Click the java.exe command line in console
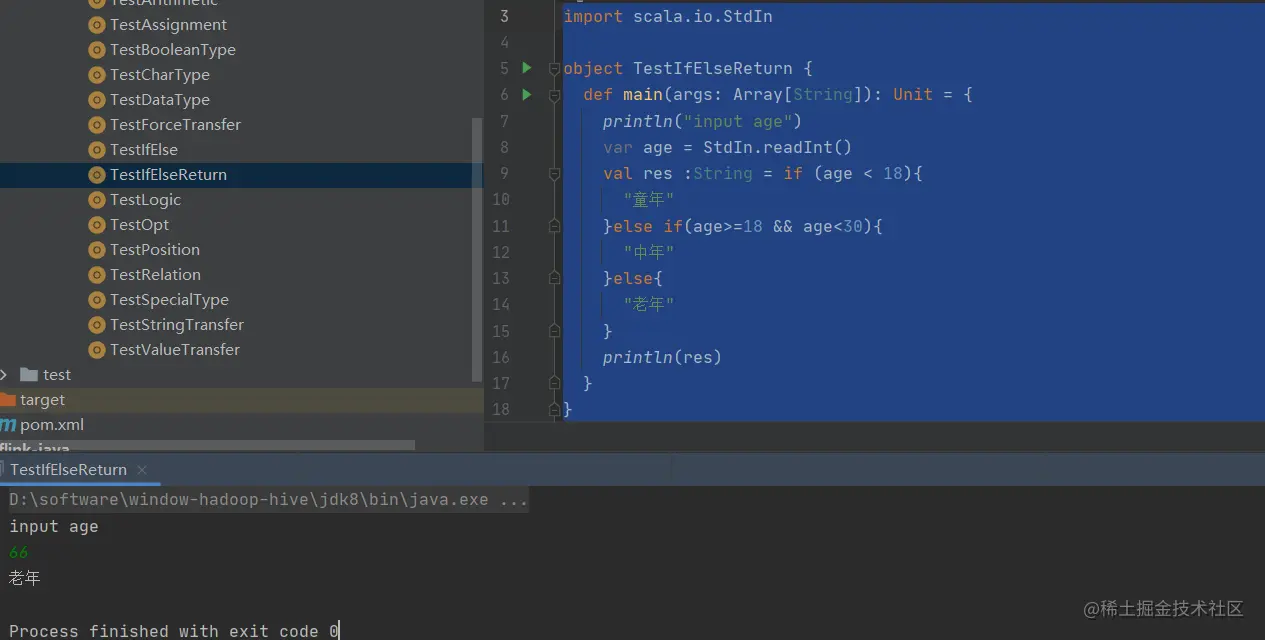This screenshot has height=640, width=1265. [x=268, y=499]
